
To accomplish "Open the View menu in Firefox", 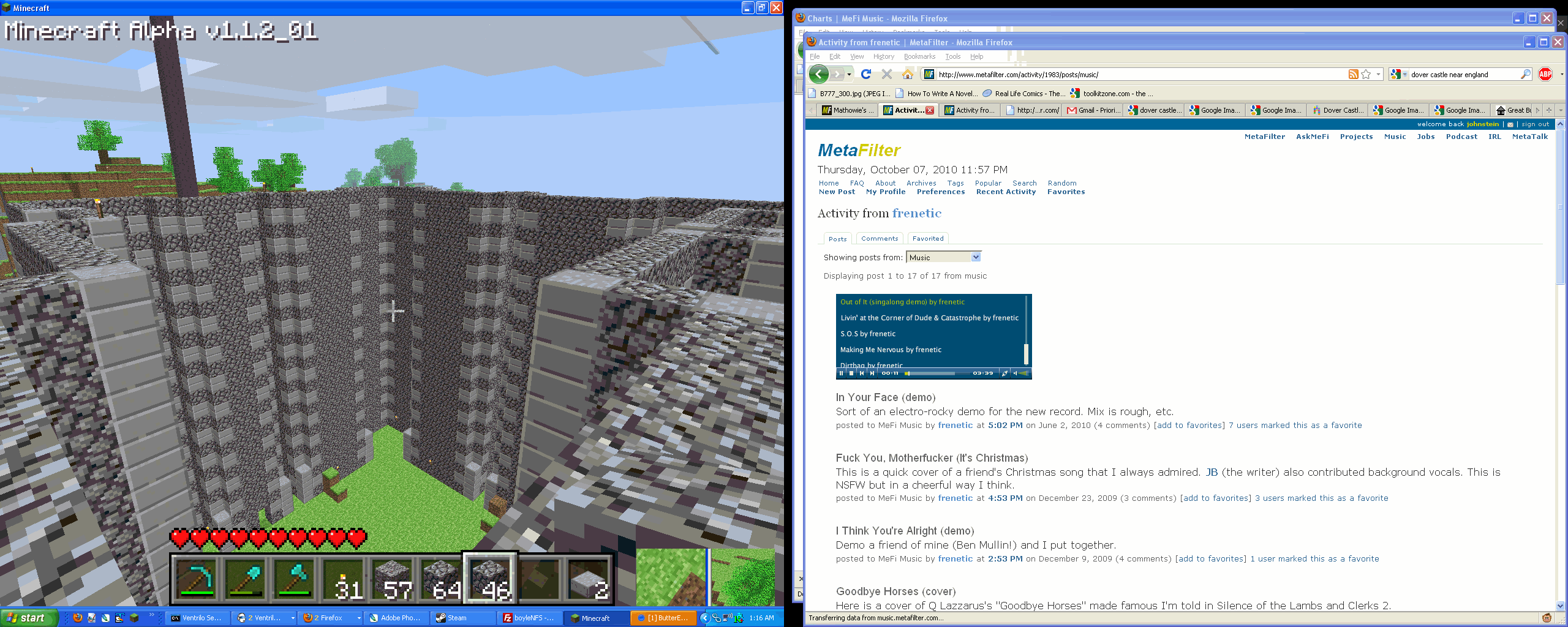I will click(x=856, y=56).
